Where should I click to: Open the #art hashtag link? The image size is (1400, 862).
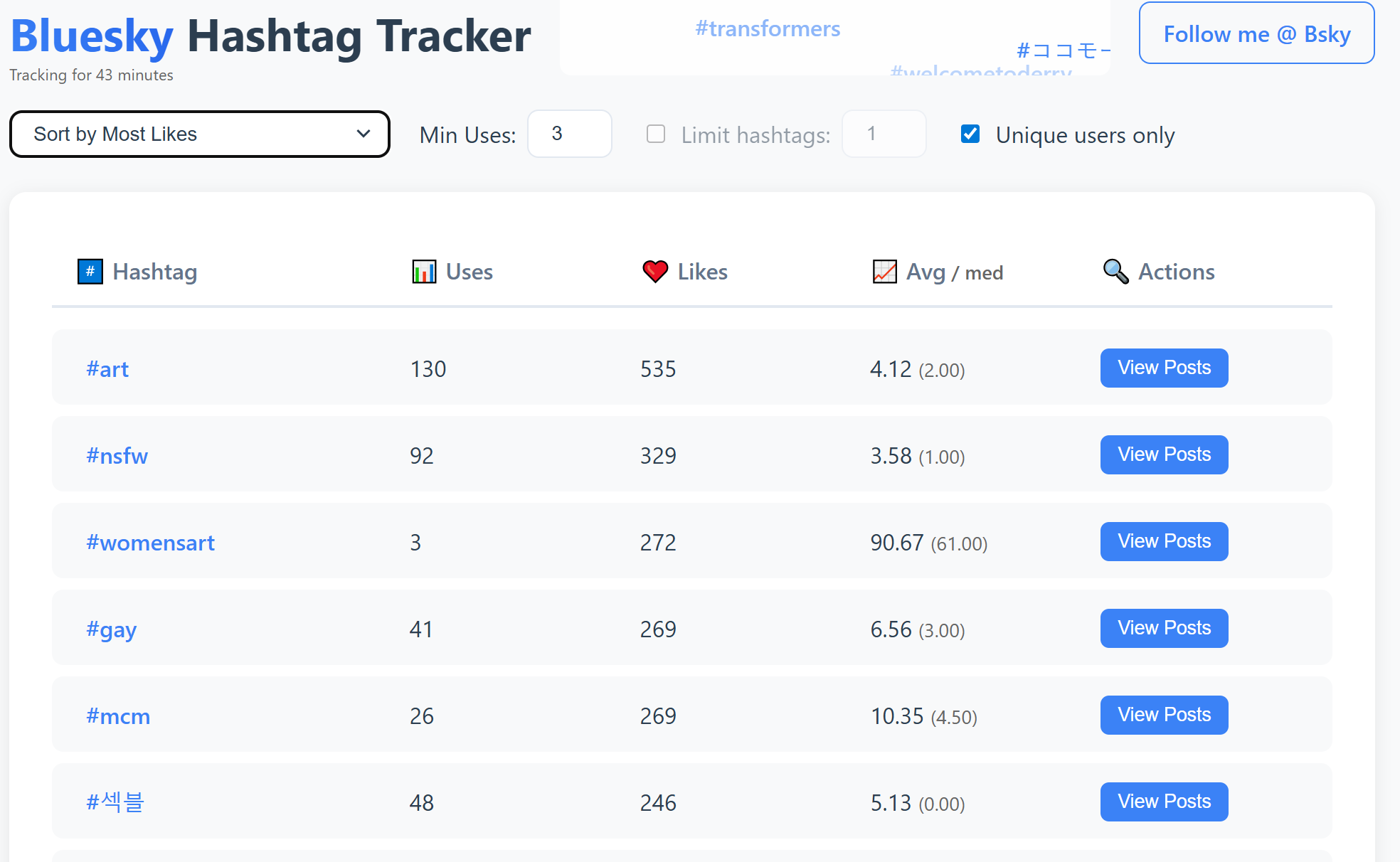point(107,369)
